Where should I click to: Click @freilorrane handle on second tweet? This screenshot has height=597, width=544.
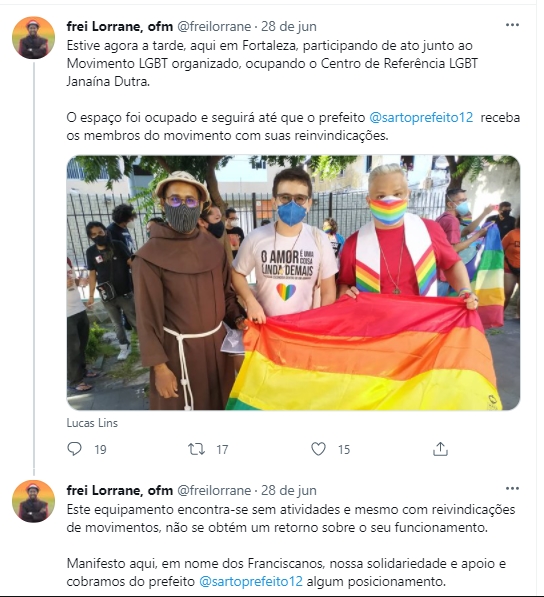point(214,490)
